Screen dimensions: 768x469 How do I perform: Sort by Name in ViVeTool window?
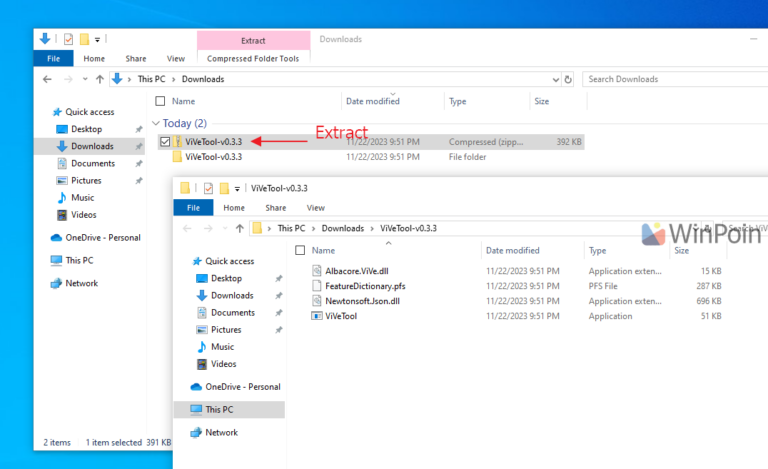pos(323,251)
